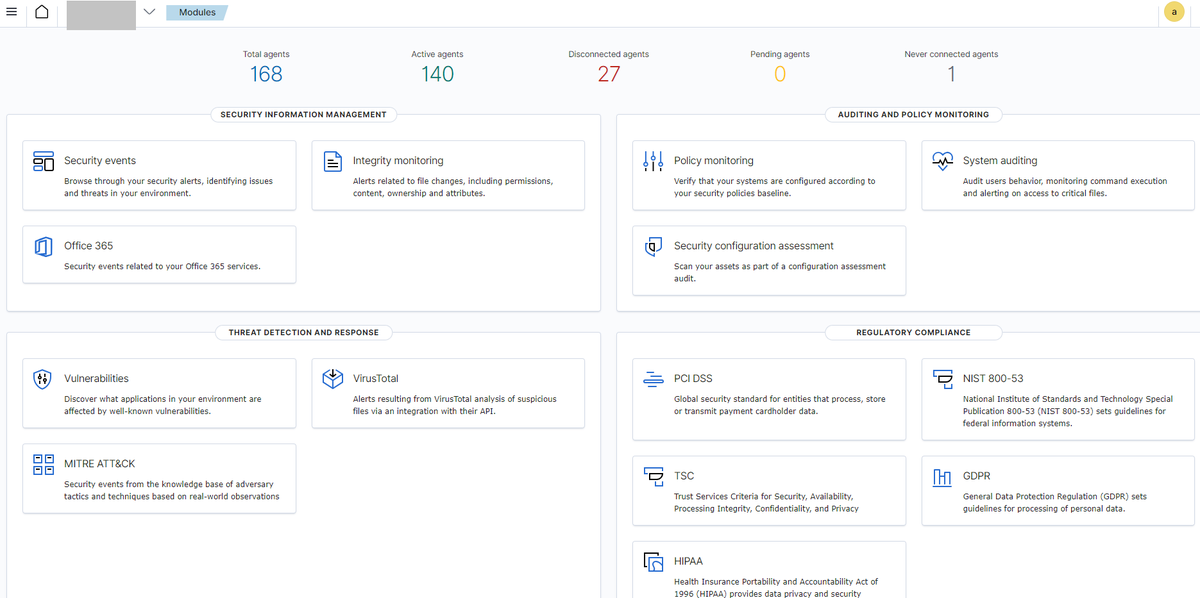Click the System auditing heartbeat icon
Viewport: 1200px width, 598px height.
pos(942,161)
